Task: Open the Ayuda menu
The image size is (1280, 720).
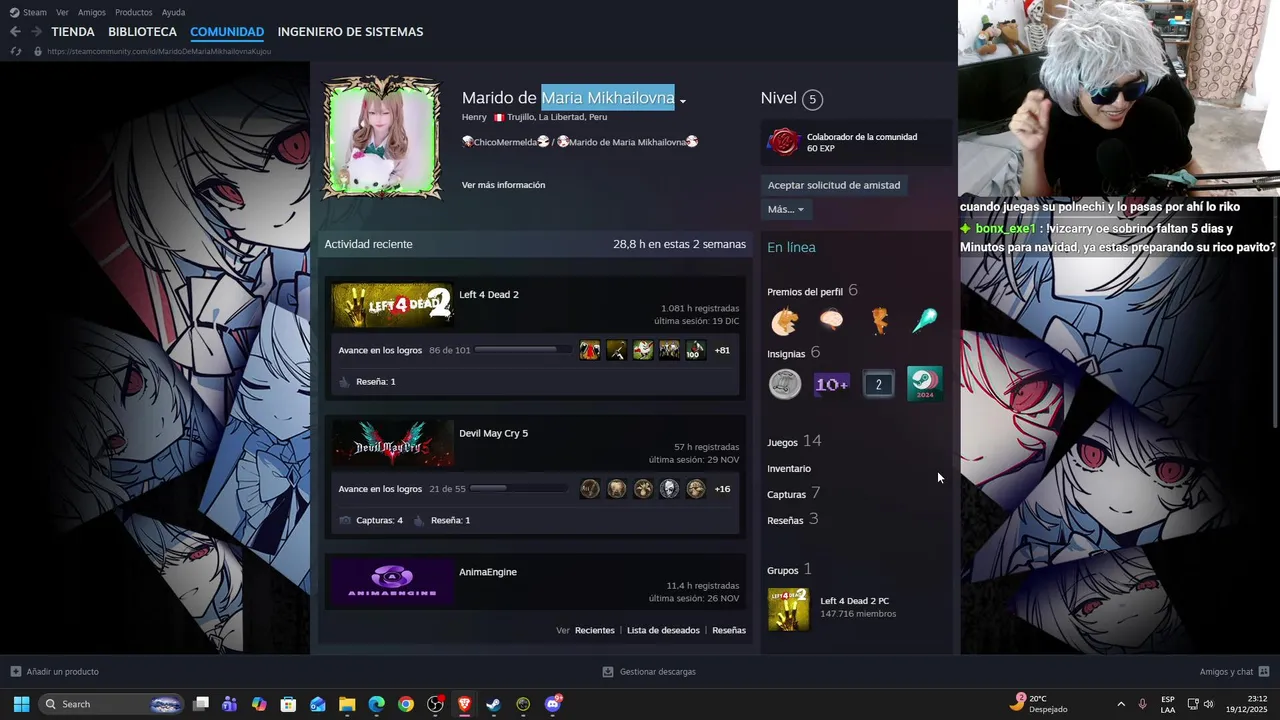Action: (173, 12)
